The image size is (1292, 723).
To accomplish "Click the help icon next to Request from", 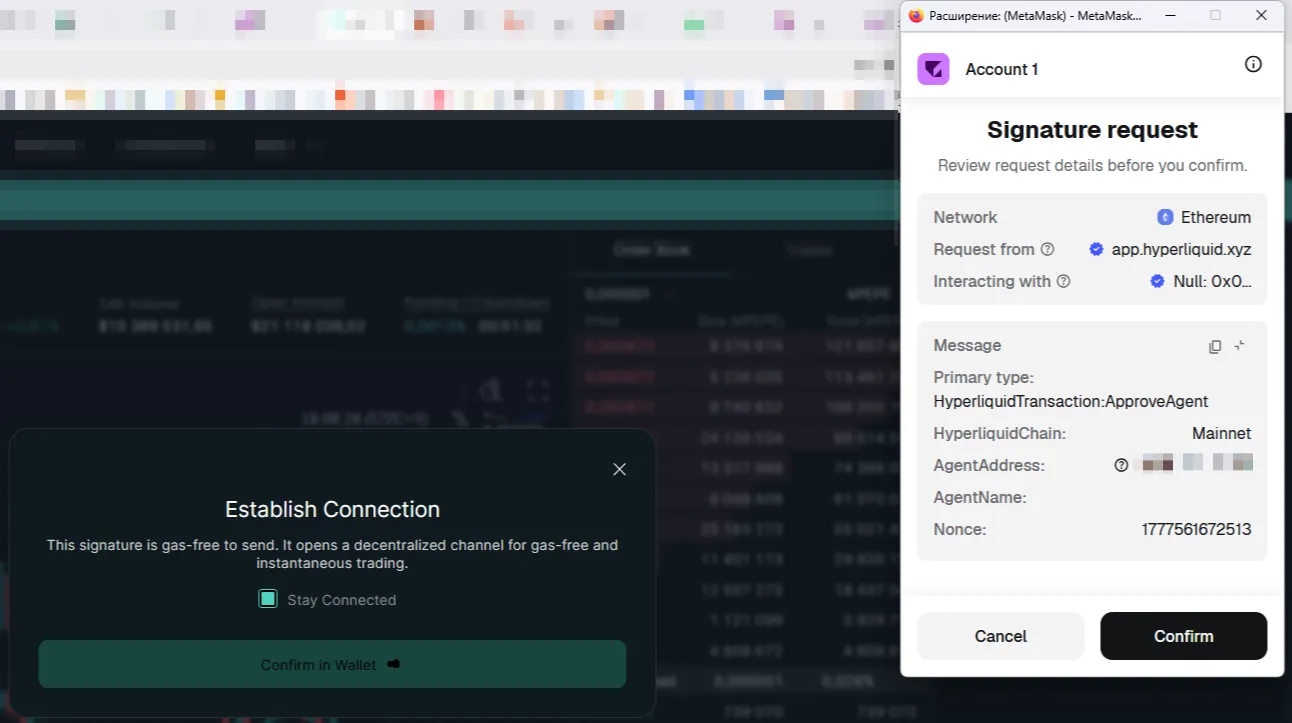I will point(1047,249).
